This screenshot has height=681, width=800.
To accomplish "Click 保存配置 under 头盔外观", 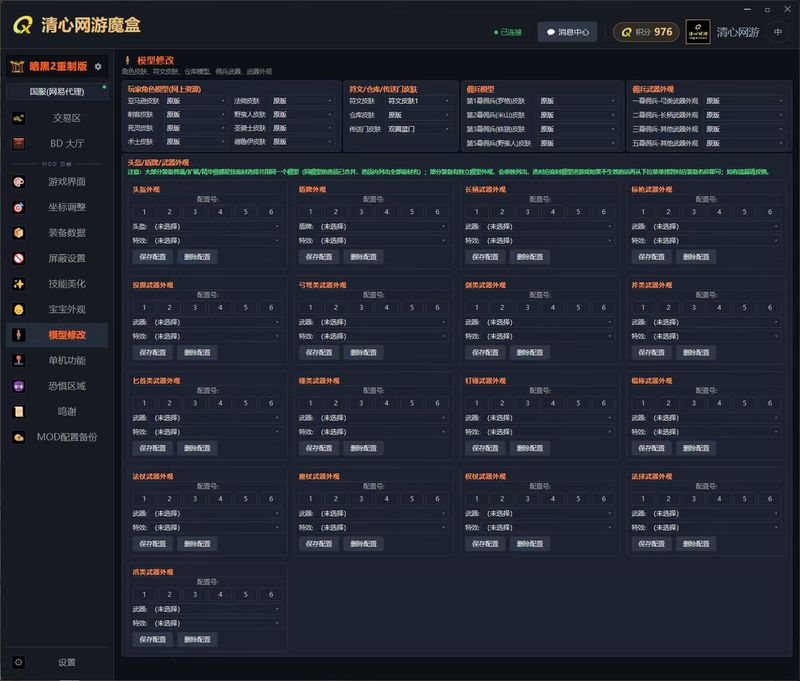I will [153, 257].
